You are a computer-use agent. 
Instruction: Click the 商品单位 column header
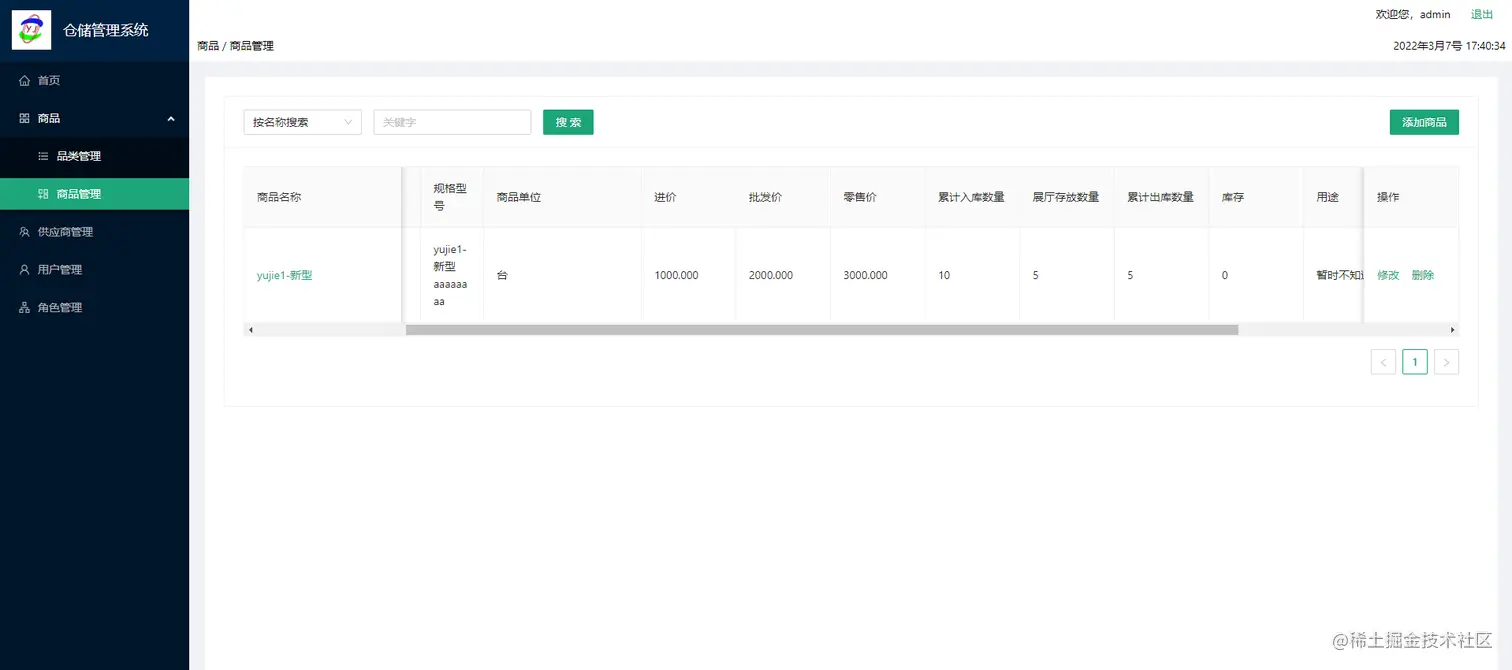point(562,197)
